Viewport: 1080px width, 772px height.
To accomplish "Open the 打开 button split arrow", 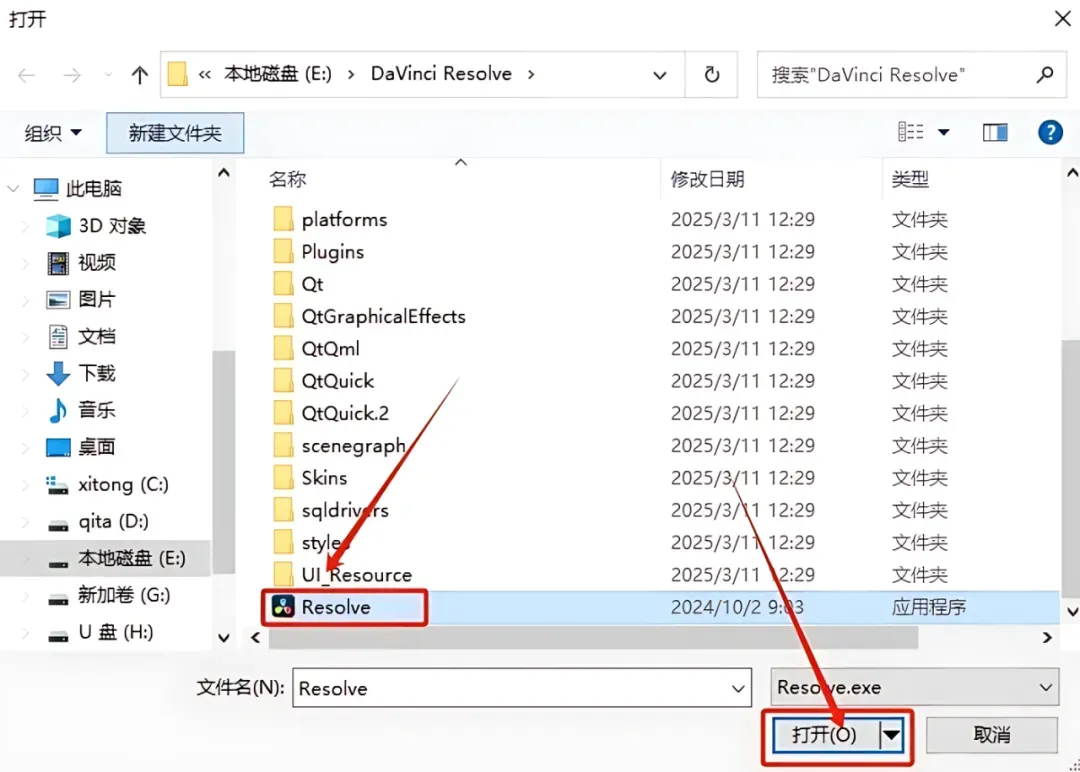I will [892, 735].
